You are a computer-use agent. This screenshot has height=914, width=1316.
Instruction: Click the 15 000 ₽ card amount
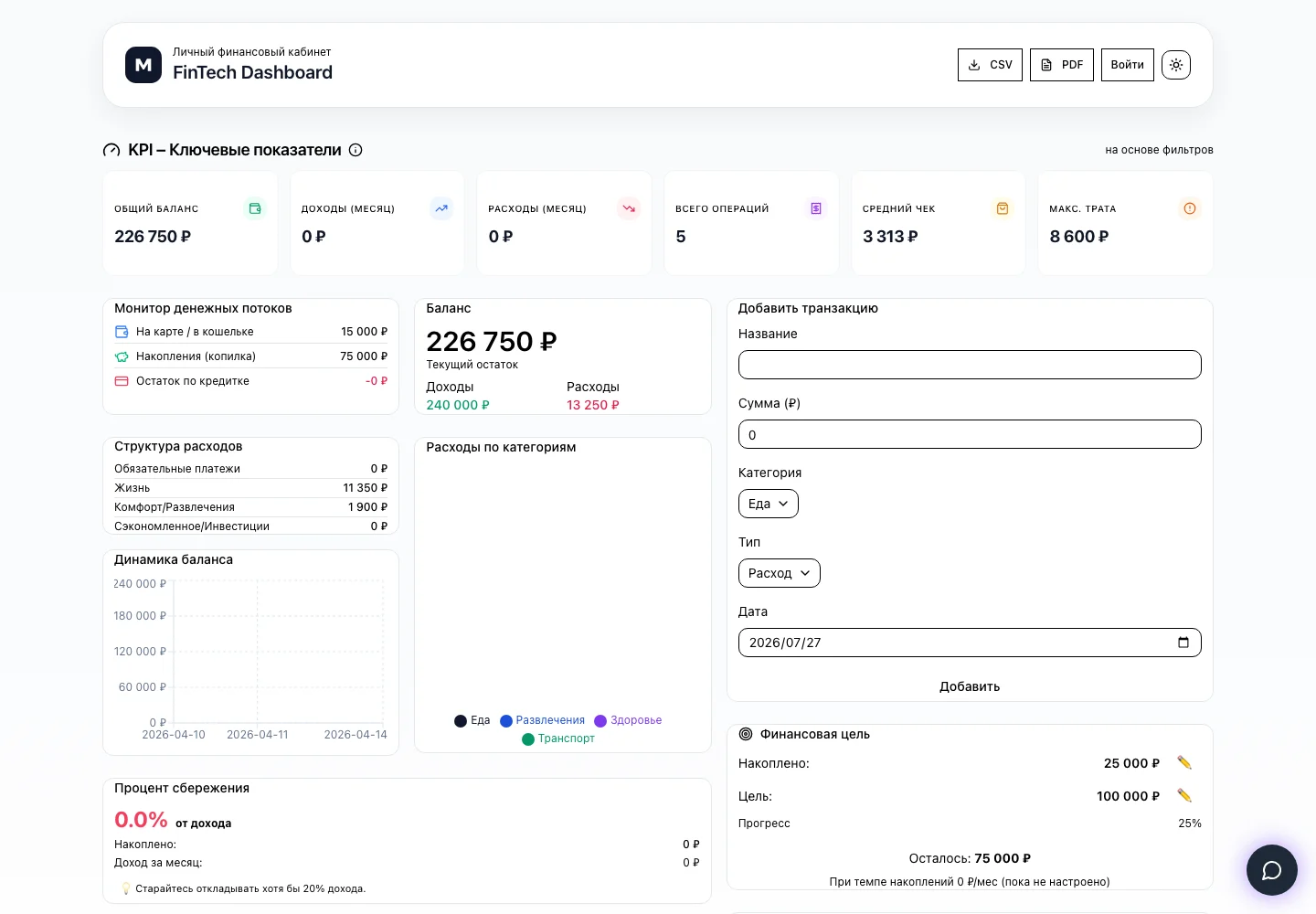click(x=364, y=332)
